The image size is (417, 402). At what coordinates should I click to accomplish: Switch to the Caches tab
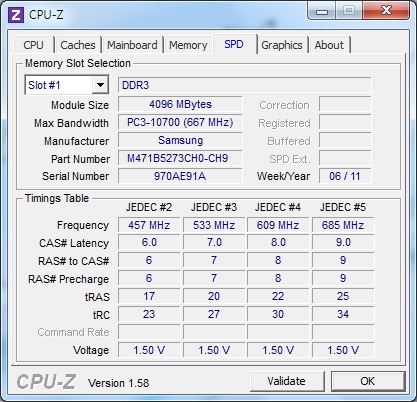click(78, 45)
